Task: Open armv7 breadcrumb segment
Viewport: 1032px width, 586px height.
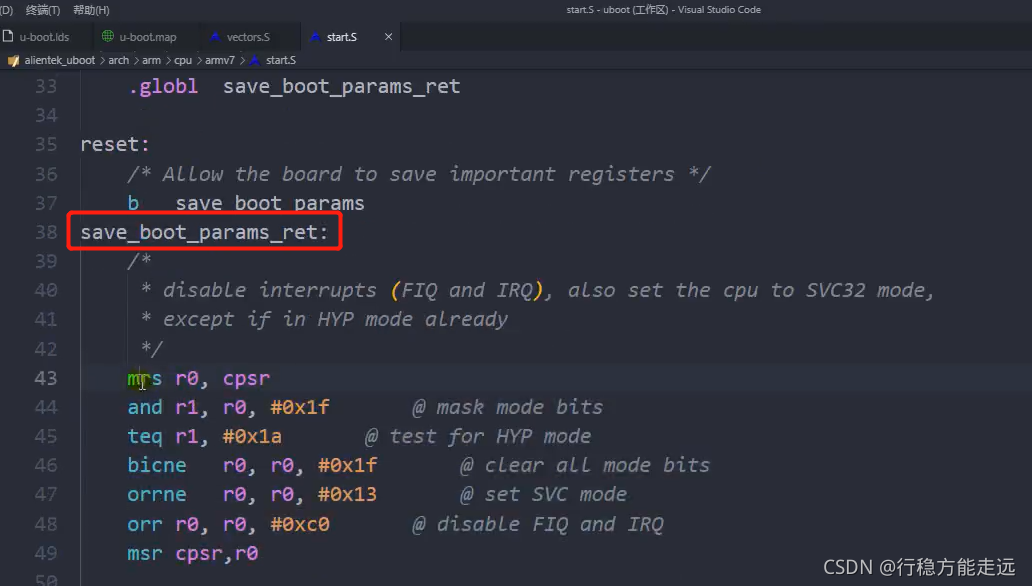Action: pyautogui.click(x=220, y=60)
